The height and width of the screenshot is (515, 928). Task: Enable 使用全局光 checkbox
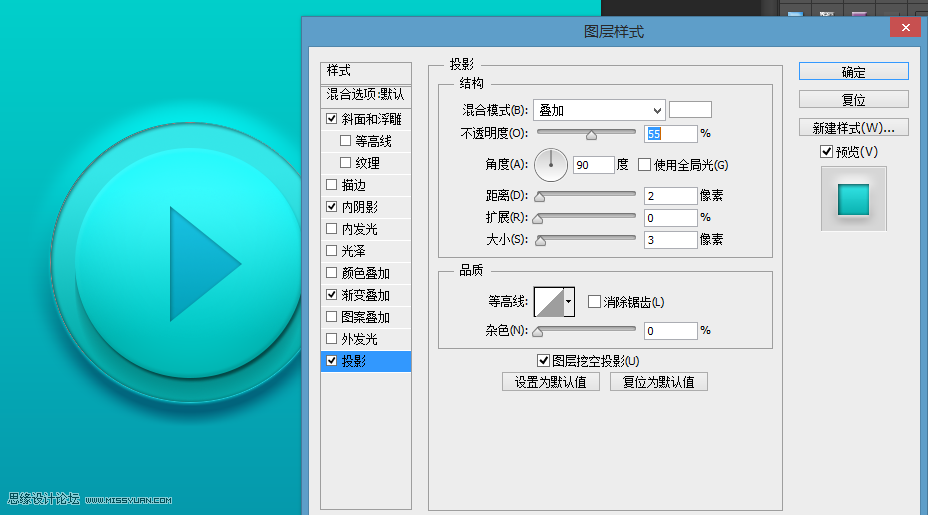point(645,165)
